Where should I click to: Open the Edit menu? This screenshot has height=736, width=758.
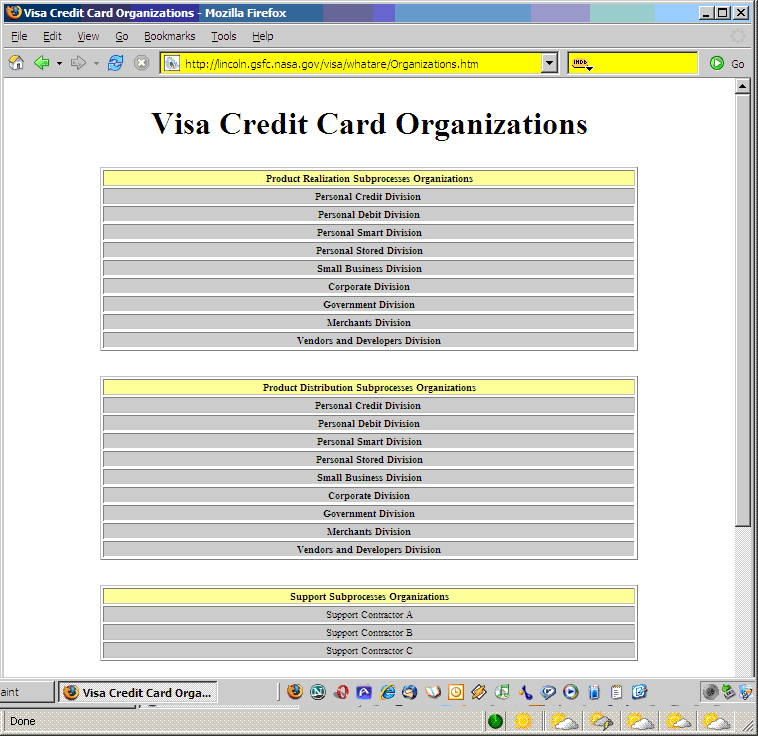click(x=52, y=36)
